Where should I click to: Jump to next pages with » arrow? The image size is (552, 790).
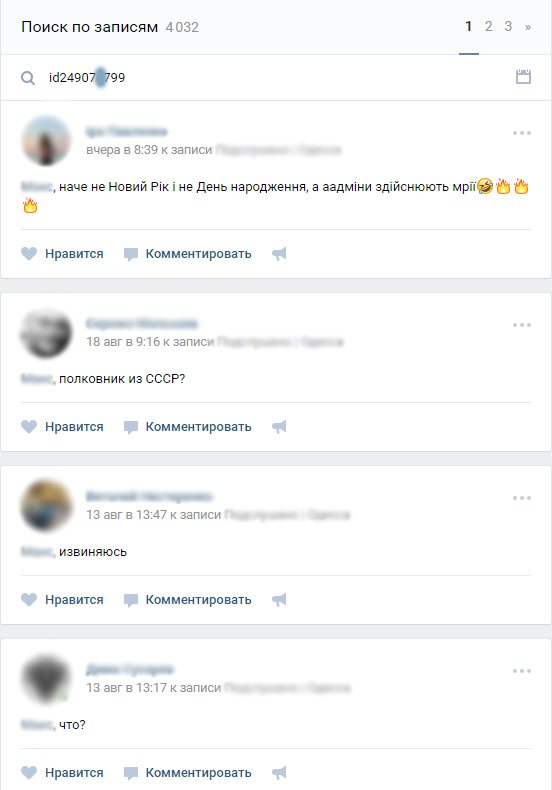coord(528,27)
